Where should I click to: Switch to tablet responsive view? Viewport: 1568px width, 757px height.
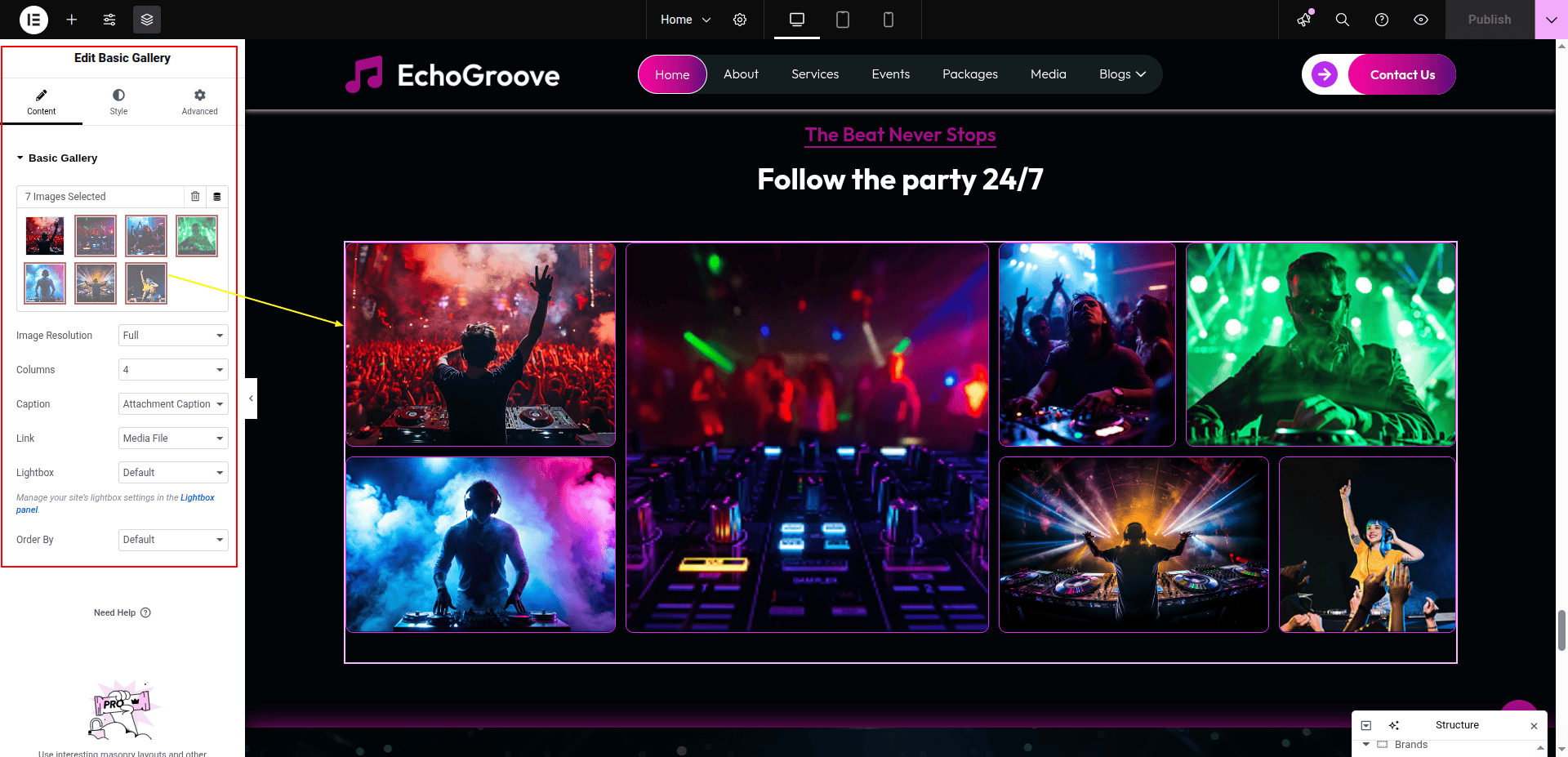(x=843, y=20)
